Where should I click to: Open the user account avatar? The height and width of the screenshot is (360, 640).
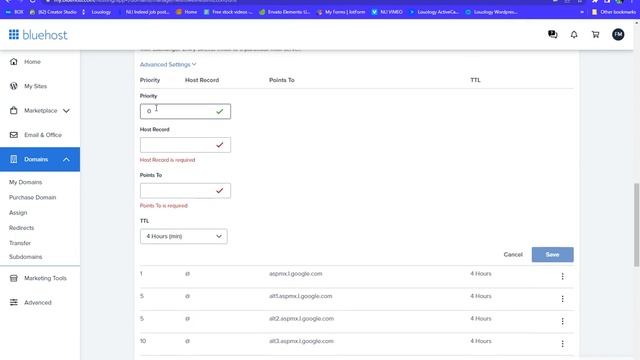(618, 34)
